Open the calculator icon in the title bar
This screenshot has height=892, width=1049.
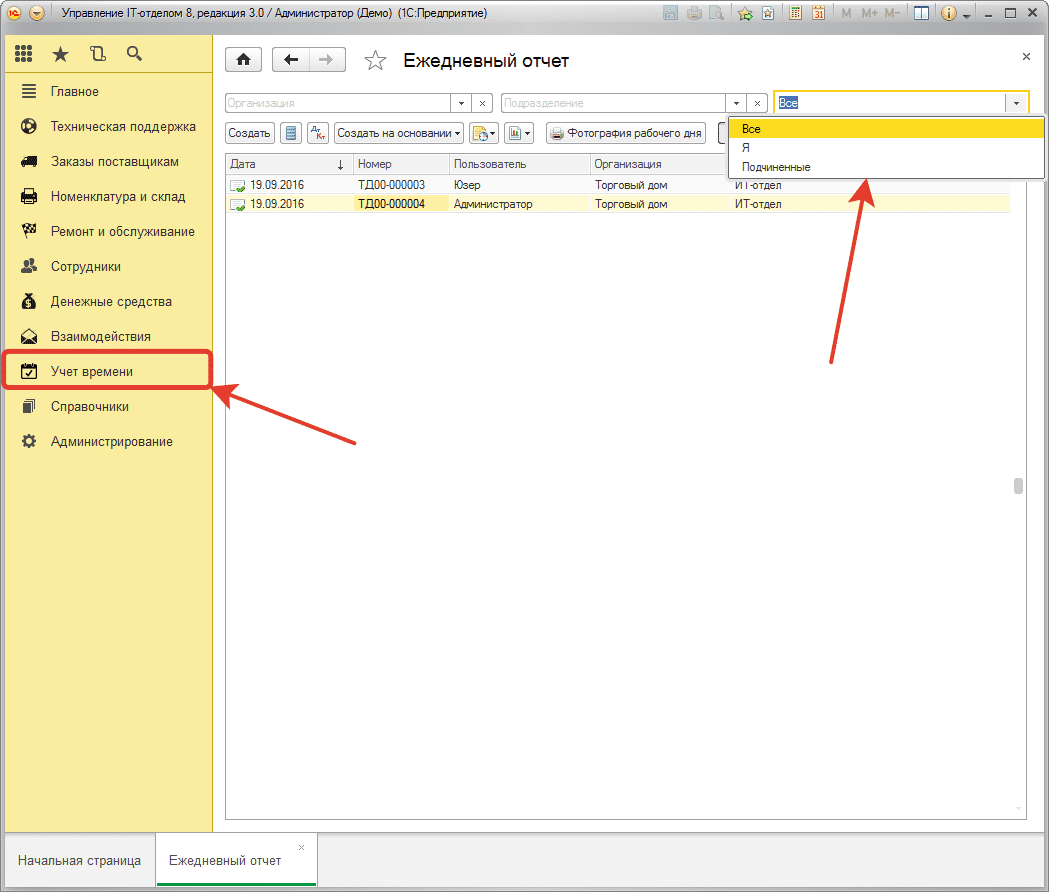(x=795, y=14)
